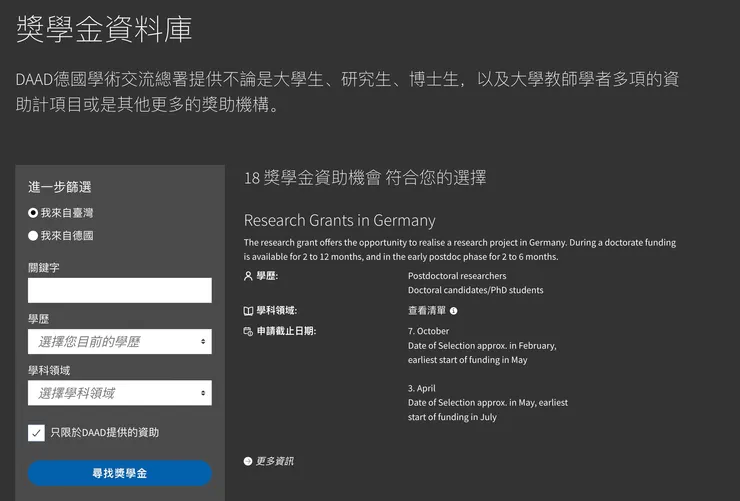The height and width of the screenshot is (501, 740).
Task: Click the person icon next to 學歷
Action: point(248,276)
